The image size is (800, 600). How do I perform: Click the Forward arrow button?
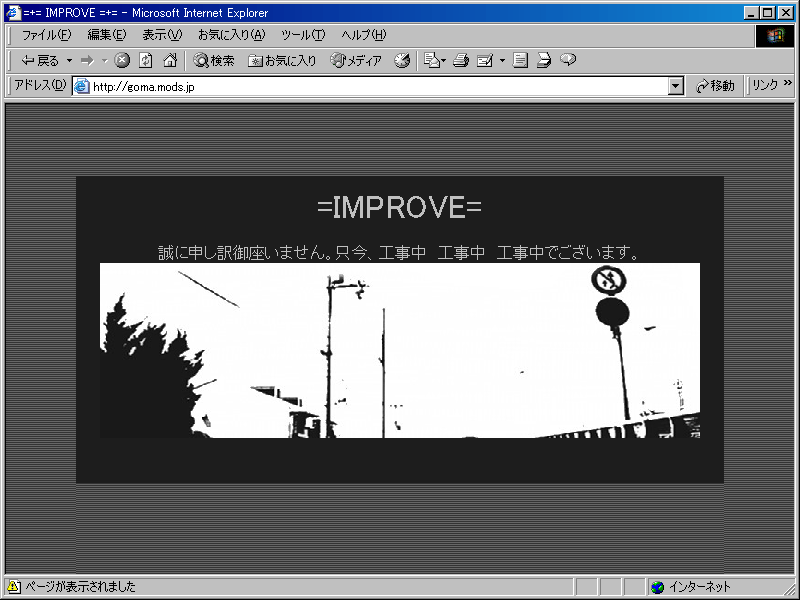(x=88, y=61)
